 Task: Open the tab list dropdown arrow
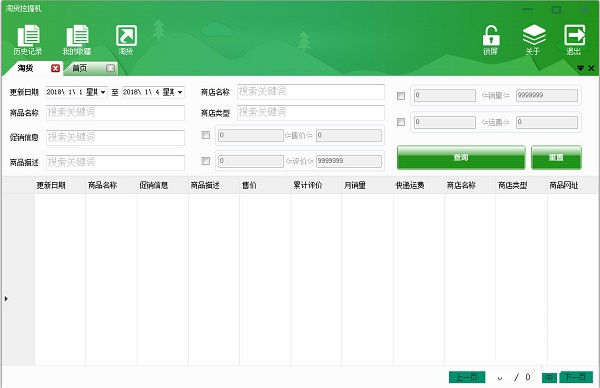(580, 68)
